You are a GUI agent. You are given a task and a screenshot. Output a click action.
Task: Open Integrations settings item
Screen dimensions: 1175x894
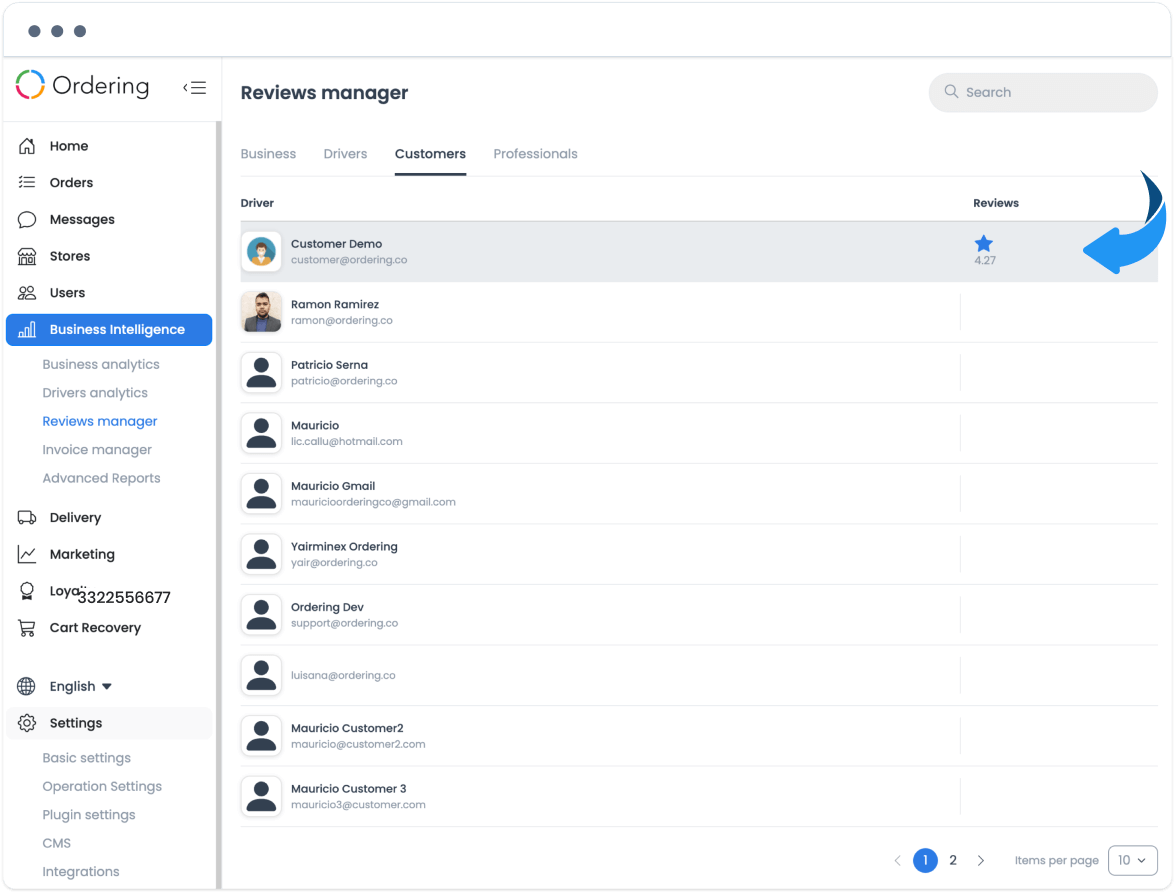pyautogui.click(x=81, y=872)
